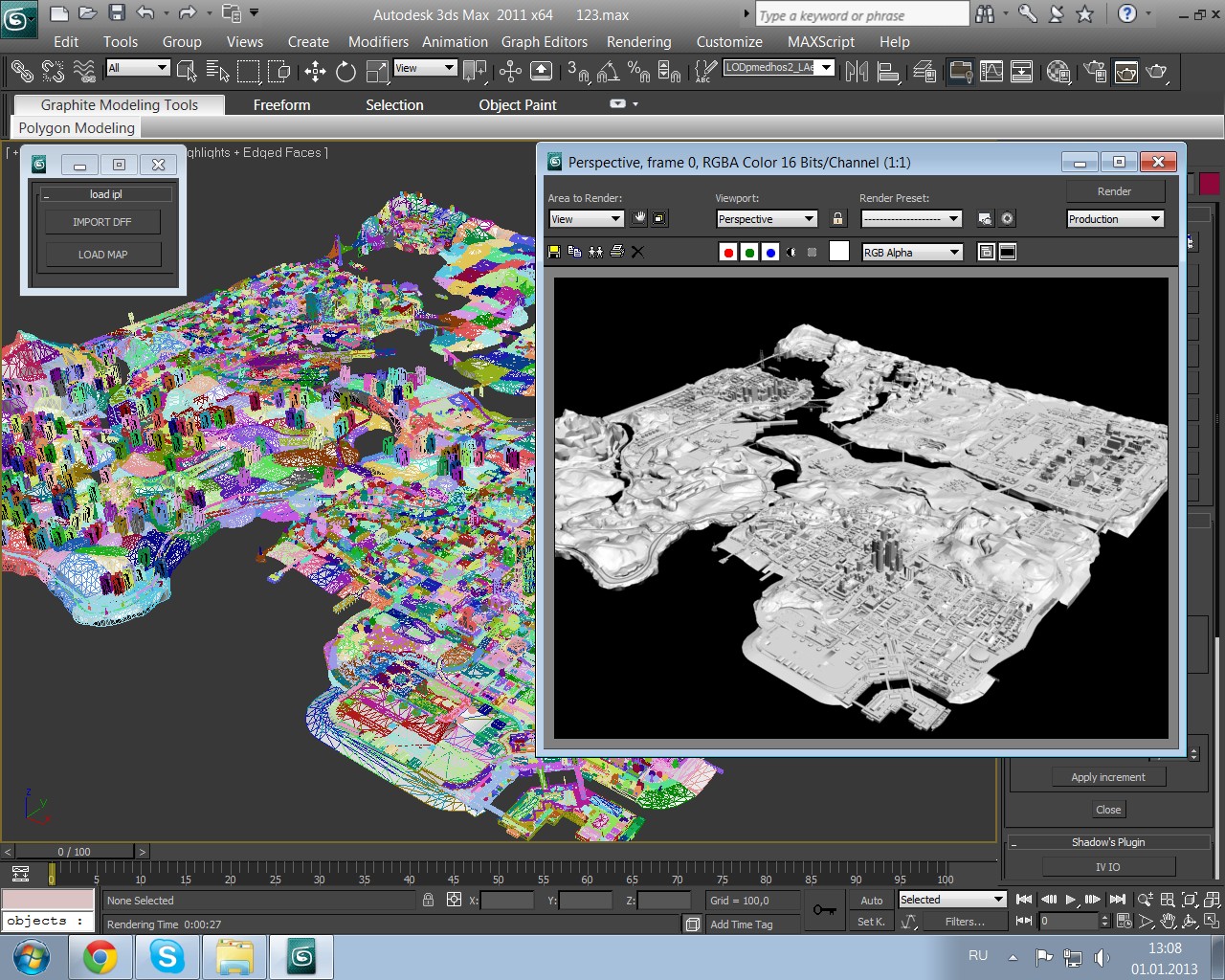
Task: Click the Rendered Frame Window icon
Action: 1126,71
